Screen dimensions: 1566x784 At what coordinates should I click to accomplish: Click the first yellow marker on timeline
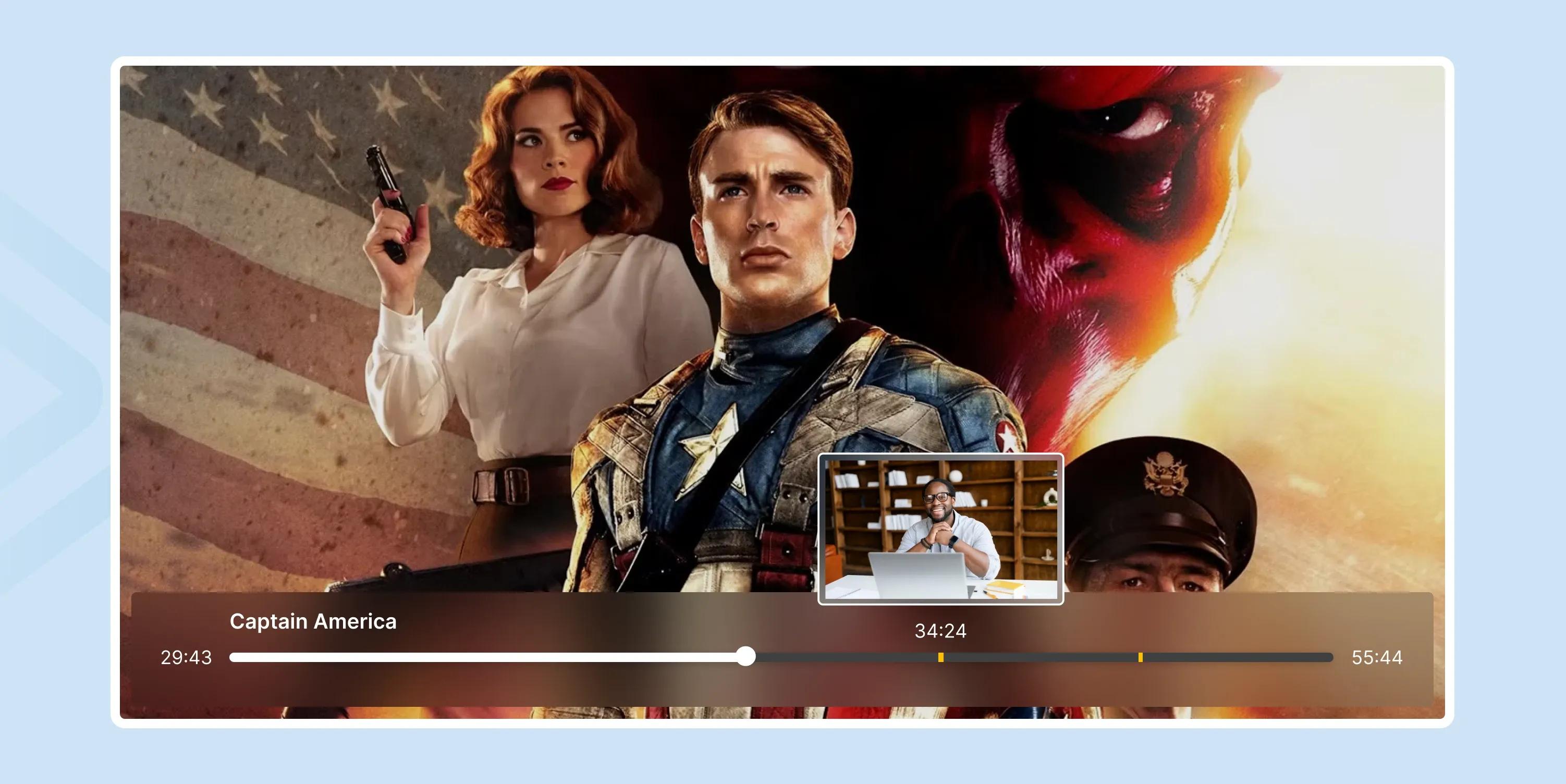coord(940,657)
